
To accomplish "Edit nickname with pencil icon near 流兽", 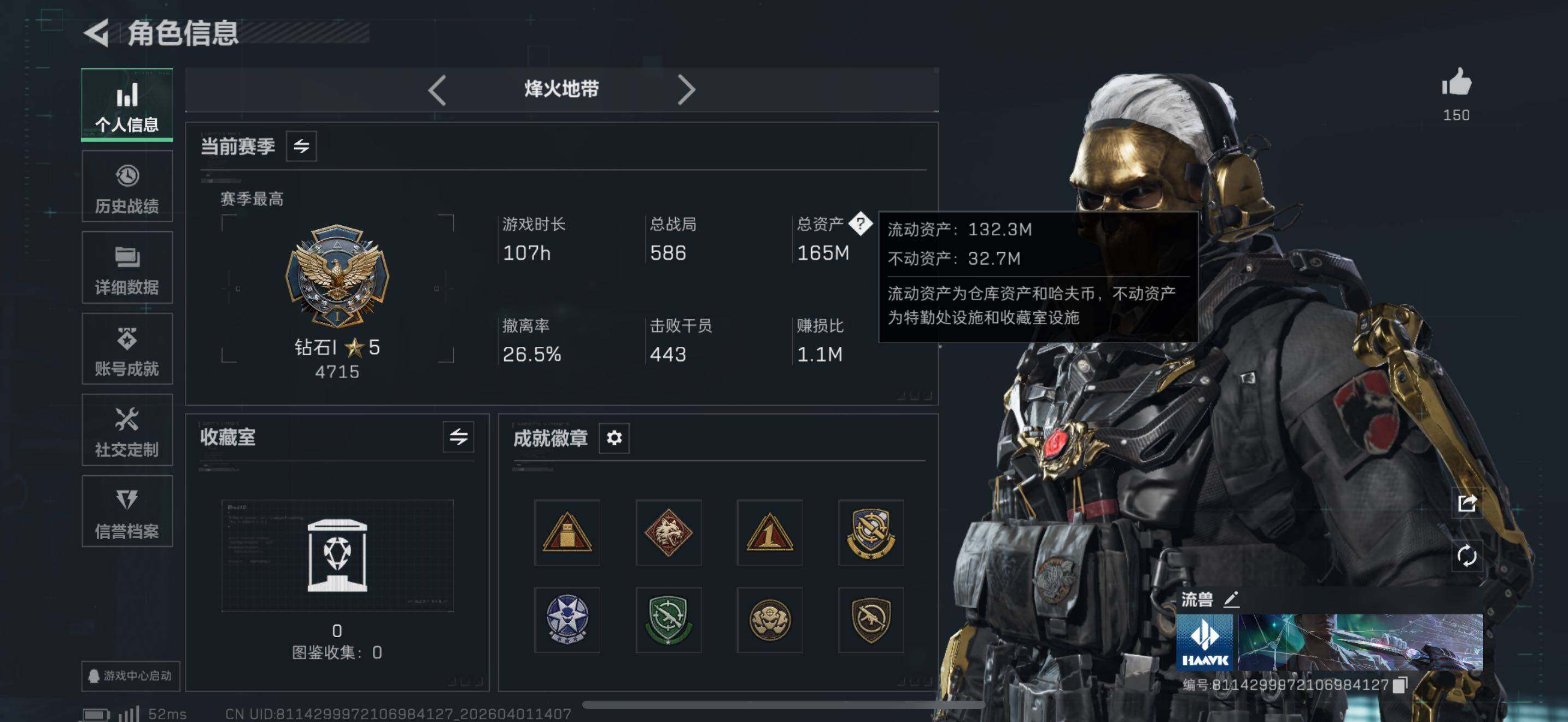I will [x=1231, y=599].
